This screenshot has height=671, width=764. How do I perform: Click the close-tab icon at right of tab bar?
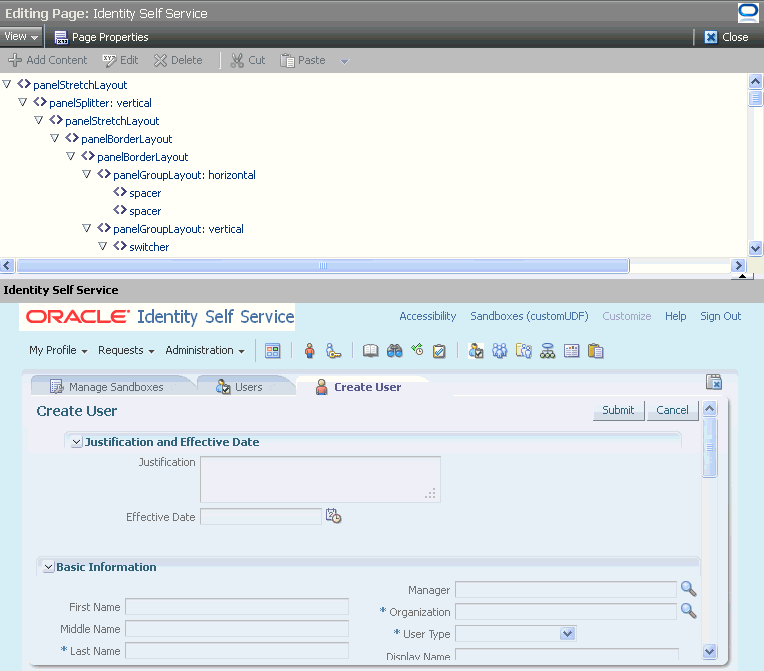714,382
